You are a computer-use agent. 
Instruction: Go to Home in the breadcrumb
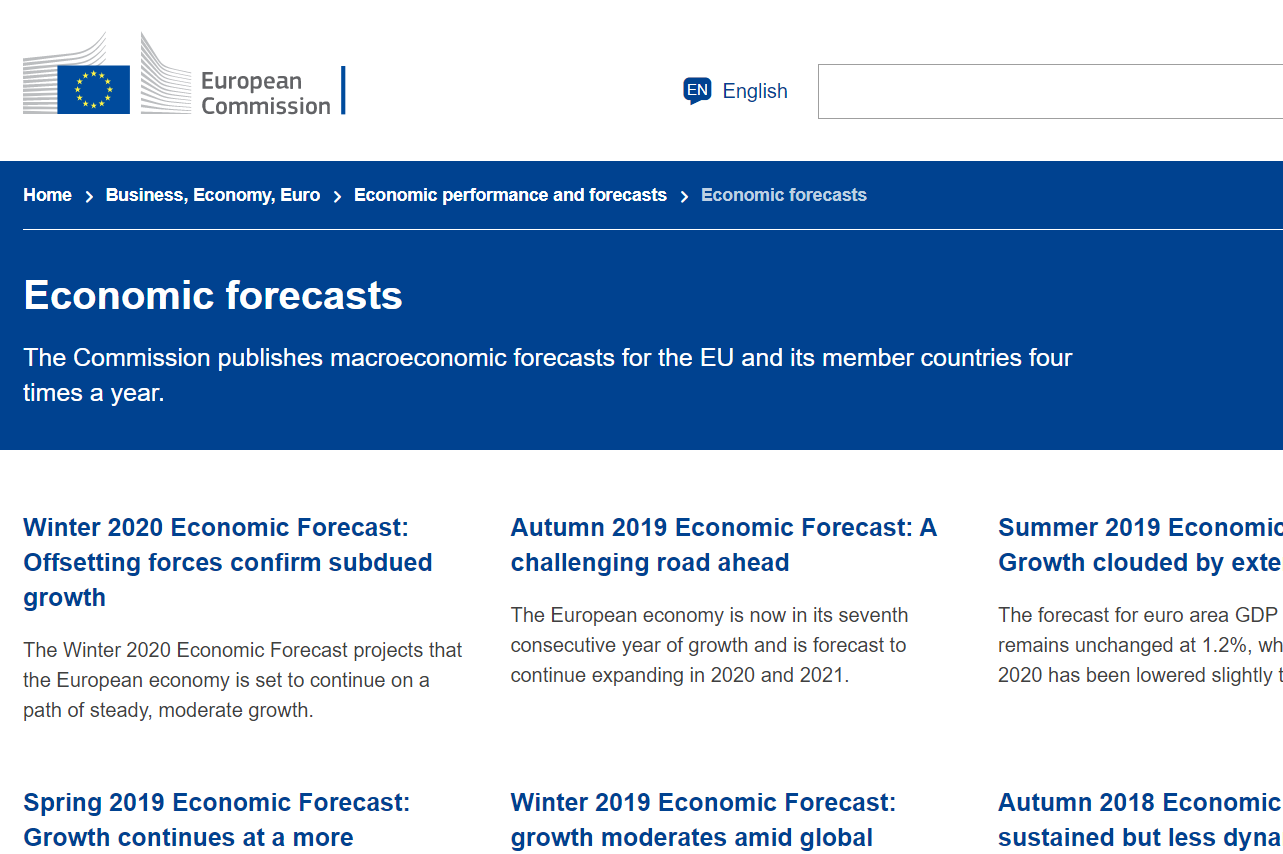click(47, 195)
